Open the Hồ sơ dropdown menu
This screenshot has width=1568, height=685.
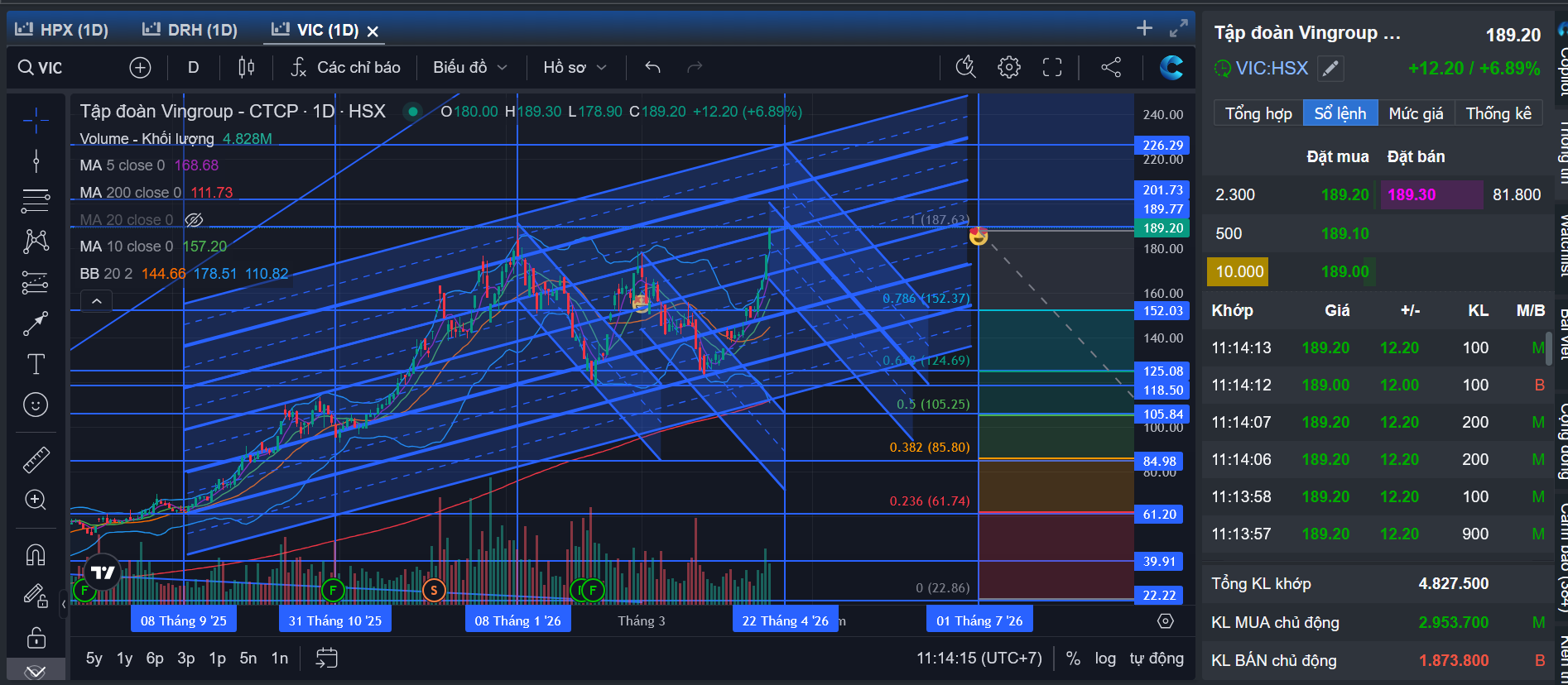pos(575,67)
